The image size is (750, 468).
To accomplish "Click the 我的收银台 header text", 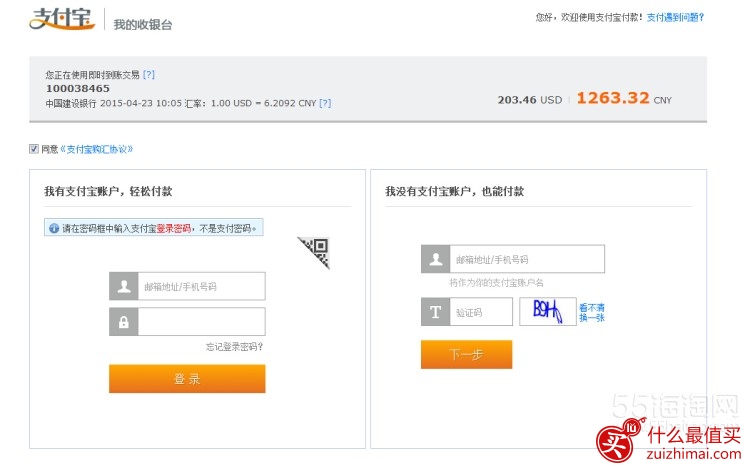I will coord(143,24).
